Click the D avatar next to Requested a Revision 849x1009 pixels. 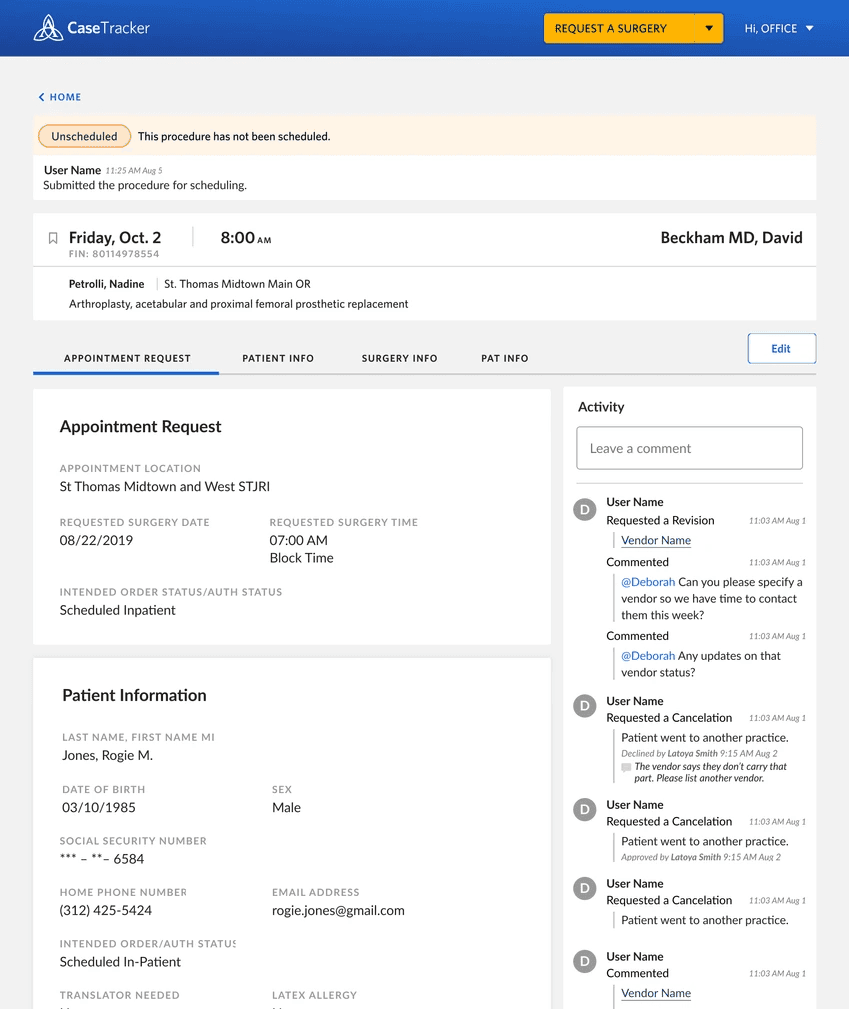pos(584,510)
